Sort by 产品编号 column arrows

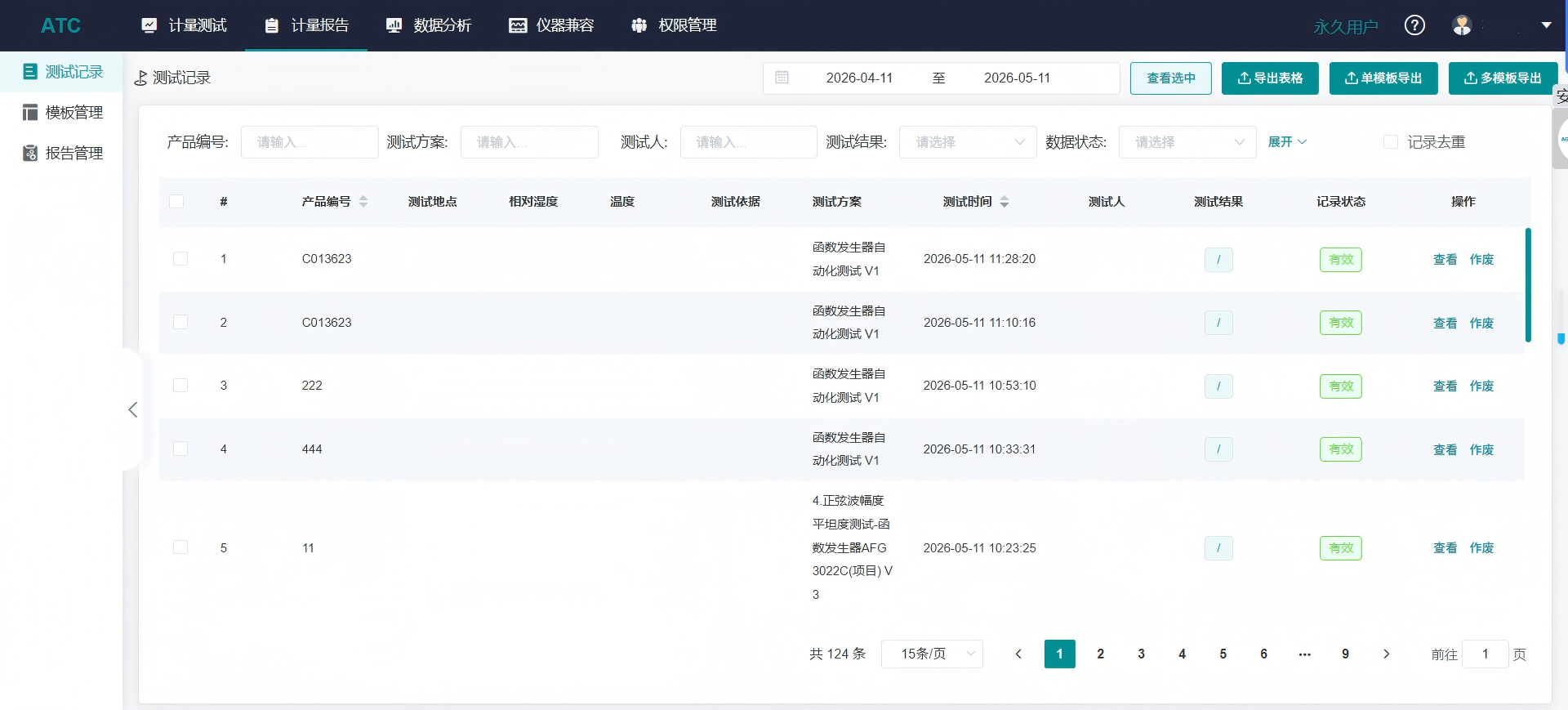click(x=363, y=201)
